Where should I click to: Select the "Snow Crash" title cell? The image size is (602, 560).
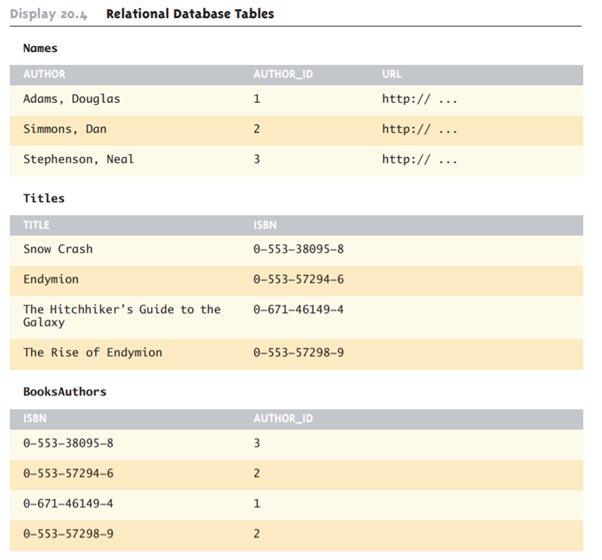(58, 249)
